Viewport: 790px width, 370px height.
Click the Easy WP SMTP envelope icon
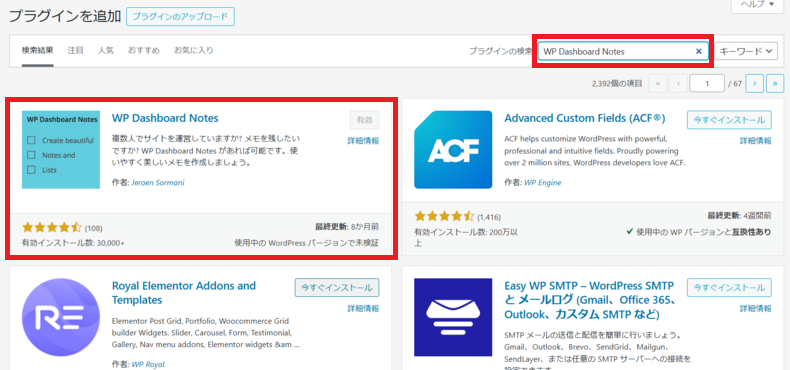coord(453,318)
